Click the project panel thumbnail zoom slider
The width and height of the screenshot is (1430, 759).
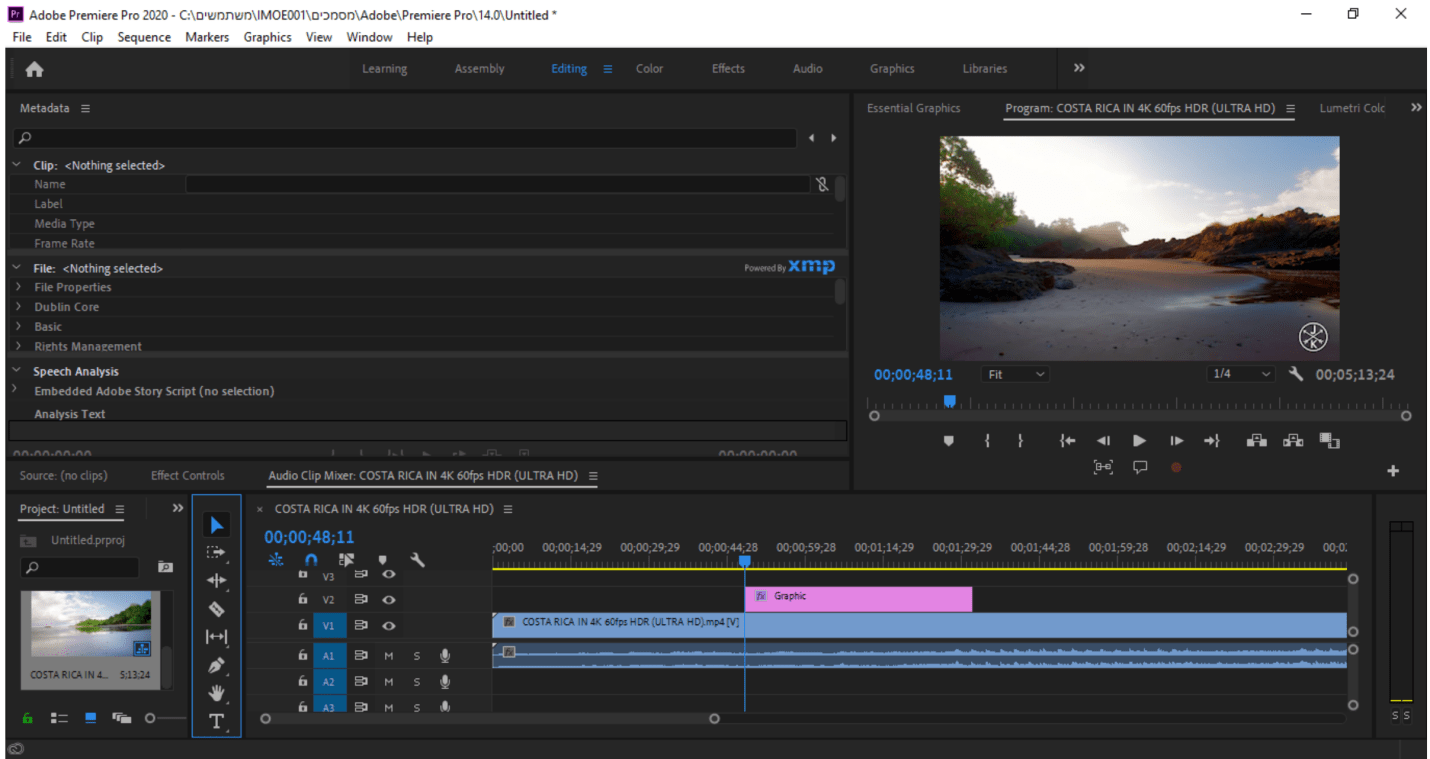coord(151,718)
